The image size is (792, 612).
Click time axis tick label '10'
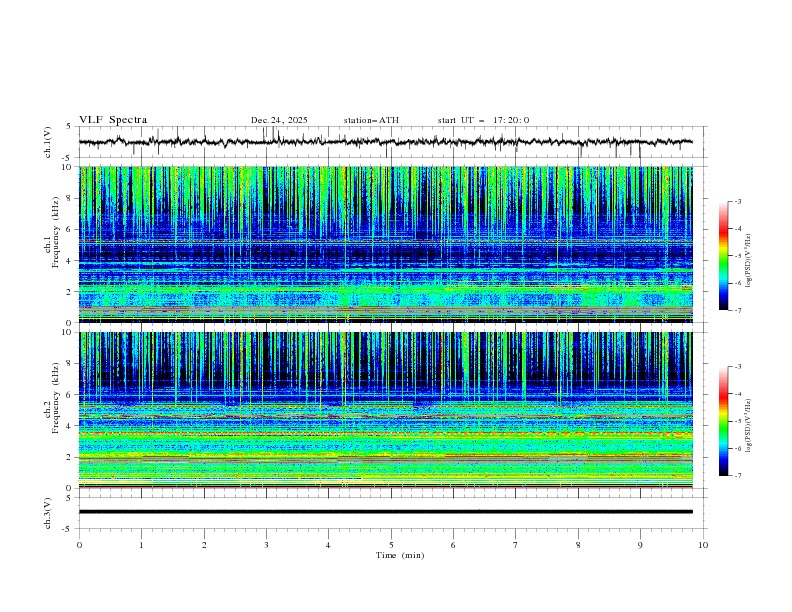pyautogui.click(x=703, y=545)
